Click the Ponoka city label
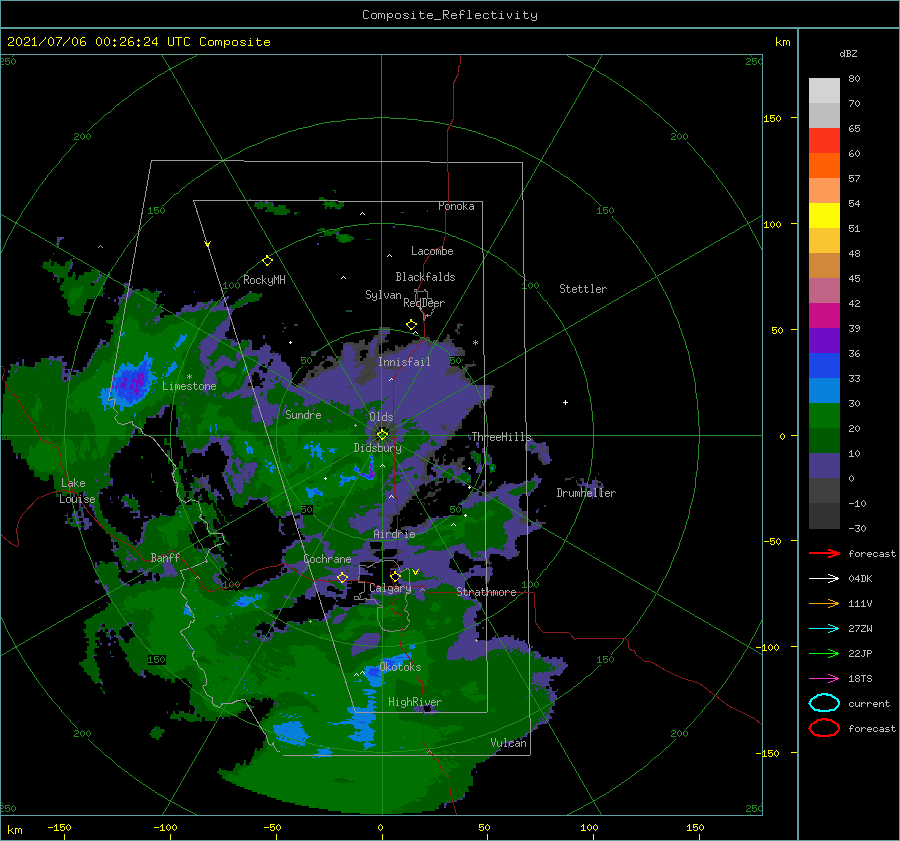Screen dimensions: 900x841 pyautogui.click(x=456, y=206)
